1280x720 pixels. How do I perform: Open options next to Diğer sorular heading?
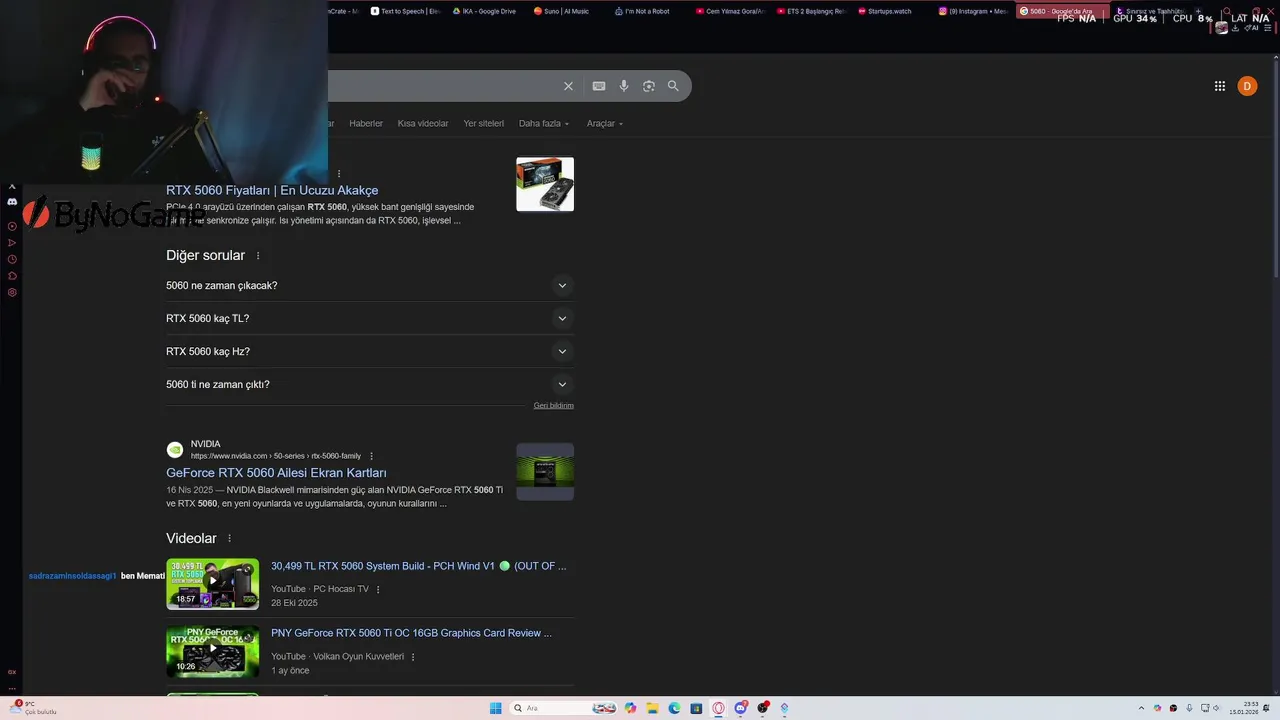(x=258, y=256)
